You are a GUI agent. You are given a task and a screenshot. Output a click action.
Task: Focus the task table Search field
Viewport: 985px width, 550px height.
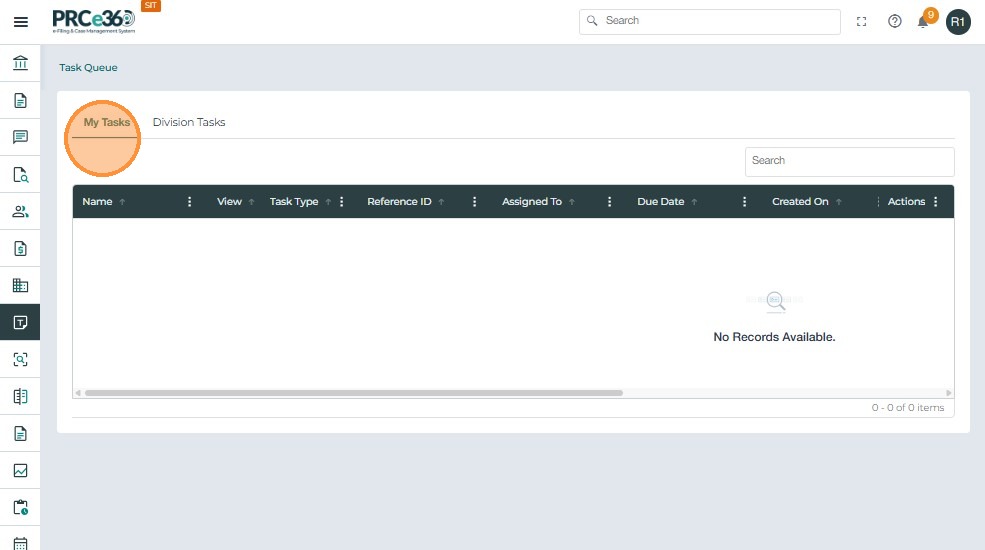849,161
